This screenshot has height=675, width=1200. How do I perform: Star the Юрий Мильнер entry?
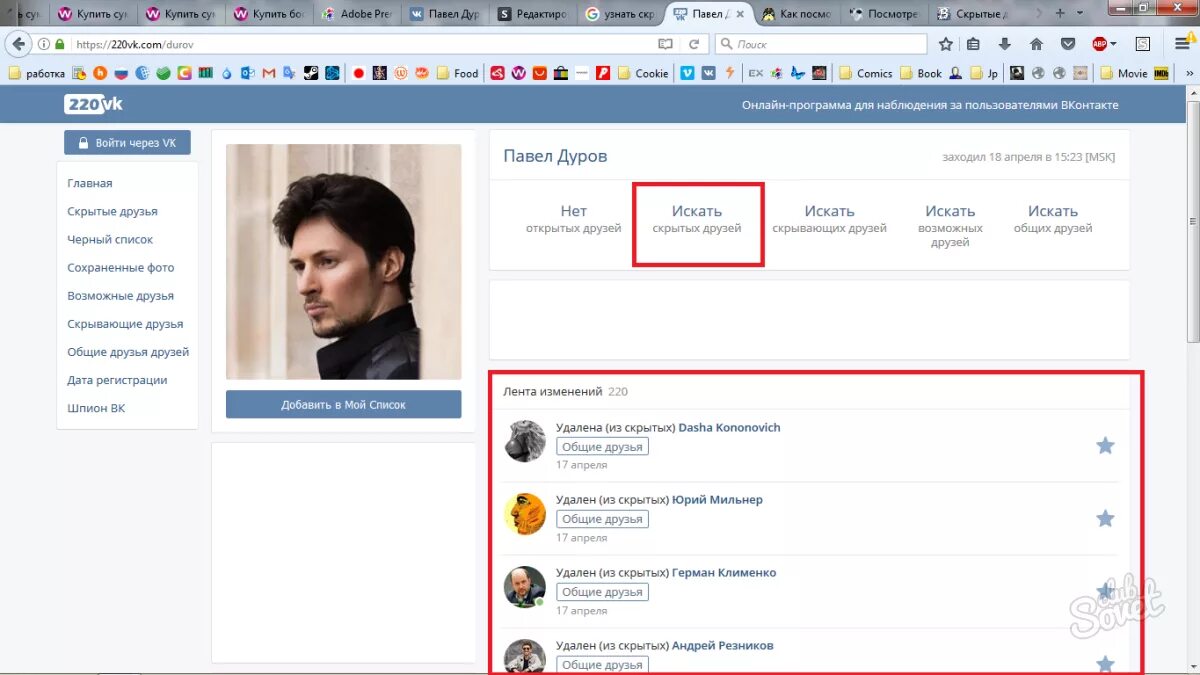1105,518
